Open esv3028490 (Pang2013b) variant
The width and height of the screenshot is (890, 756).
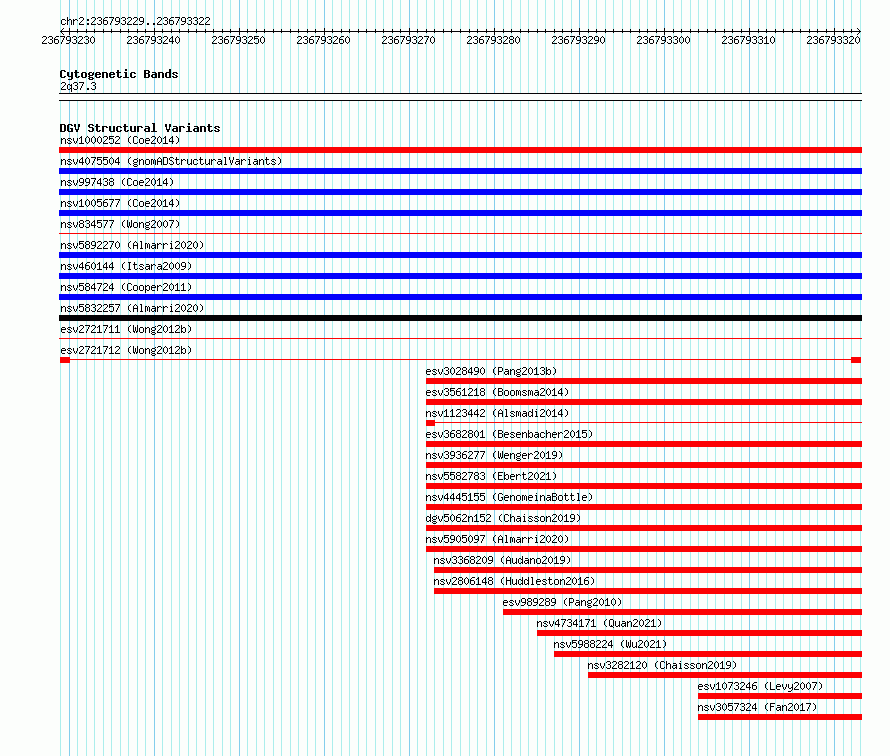coord(491,371)
